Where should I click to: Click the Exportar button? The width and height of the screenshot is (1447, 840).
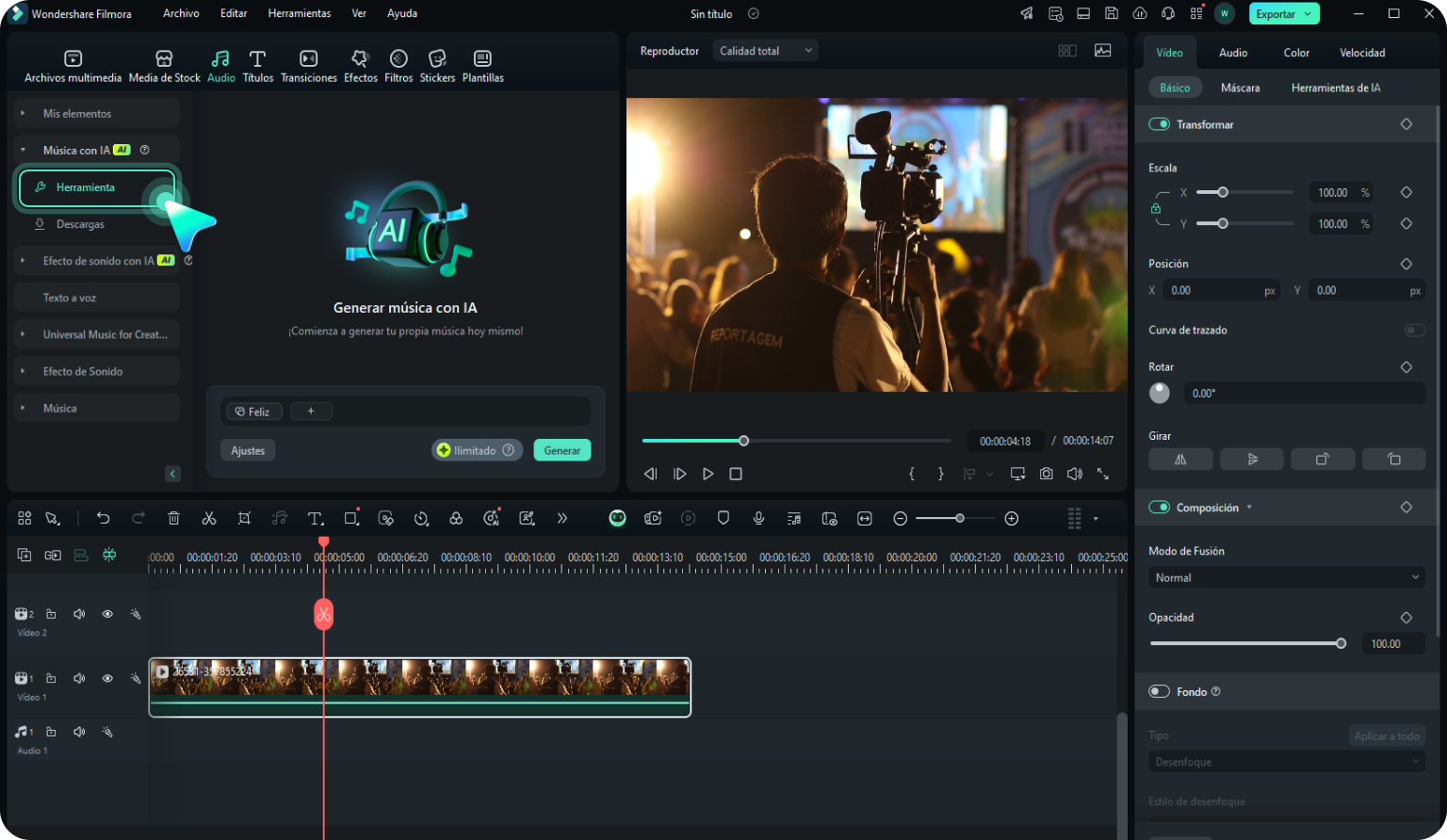pyautogui.click(x=1284, y=14)
